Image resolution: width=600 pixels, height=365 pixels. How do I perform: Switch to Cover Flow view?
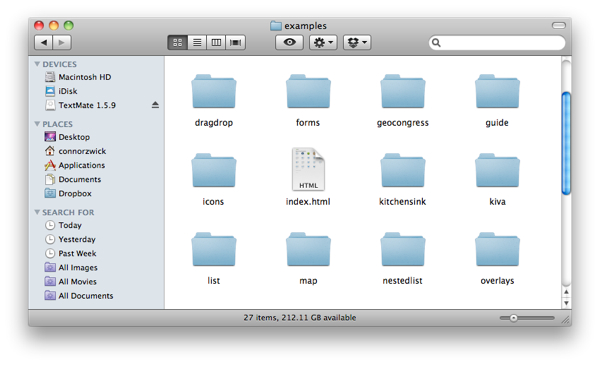click(236, 42)
